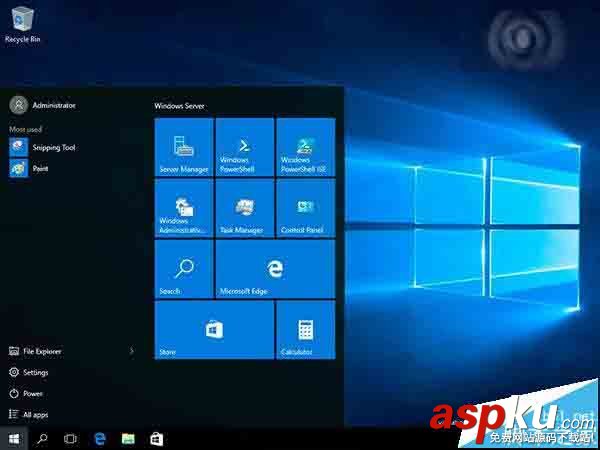Open the Windows PowerShell ISE tile

click(x=306, y=147)
